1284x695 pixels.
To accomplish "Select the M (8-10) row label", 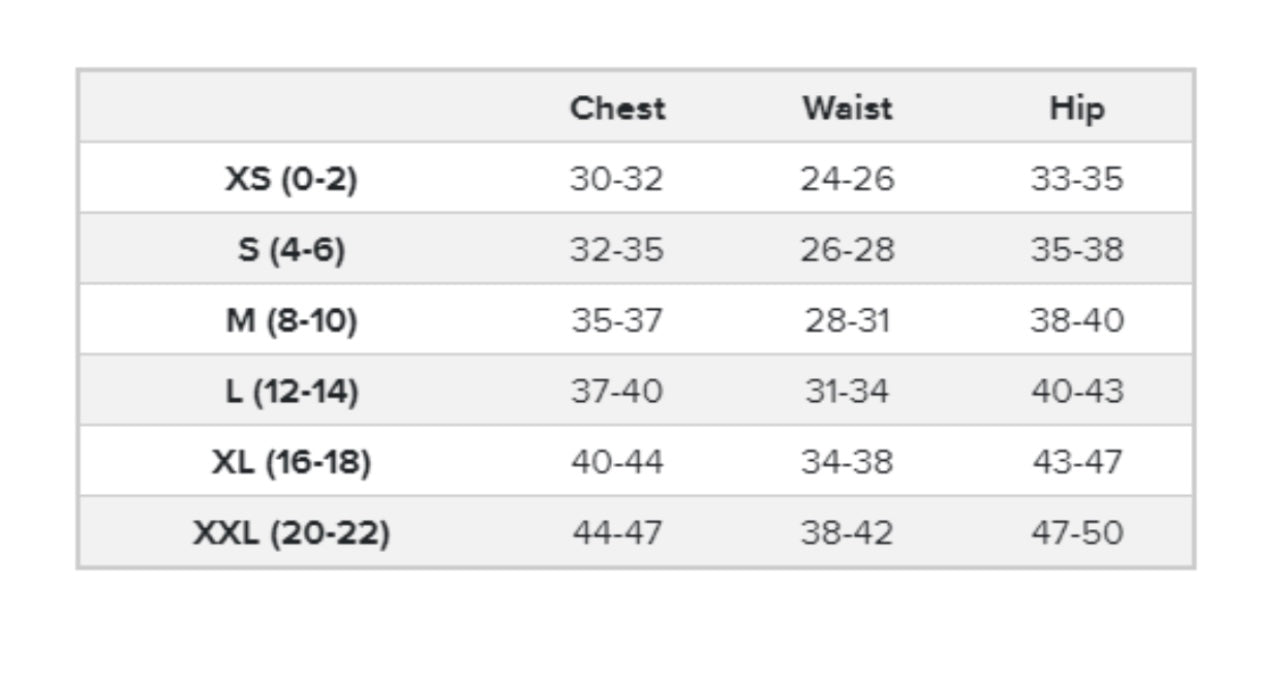I will (291, 321).
